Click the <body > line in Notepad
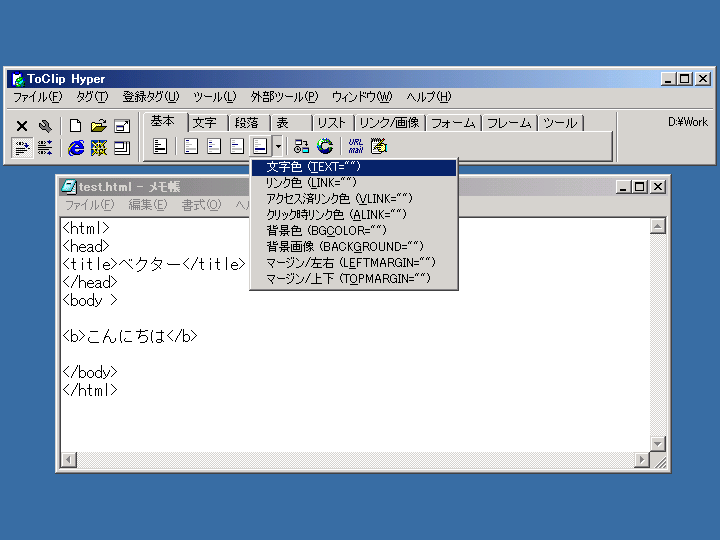The height and width of the screenshot is (540, 720). 90,300
